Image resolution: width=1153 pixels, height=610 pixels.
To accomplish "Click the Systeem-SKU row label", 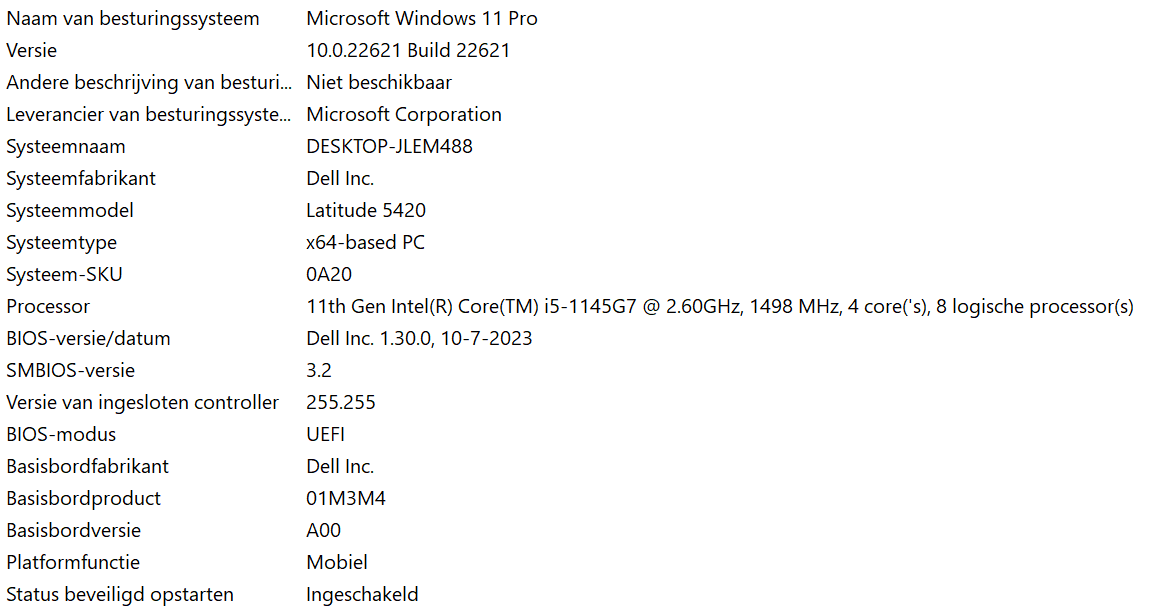I will (64, 274).
